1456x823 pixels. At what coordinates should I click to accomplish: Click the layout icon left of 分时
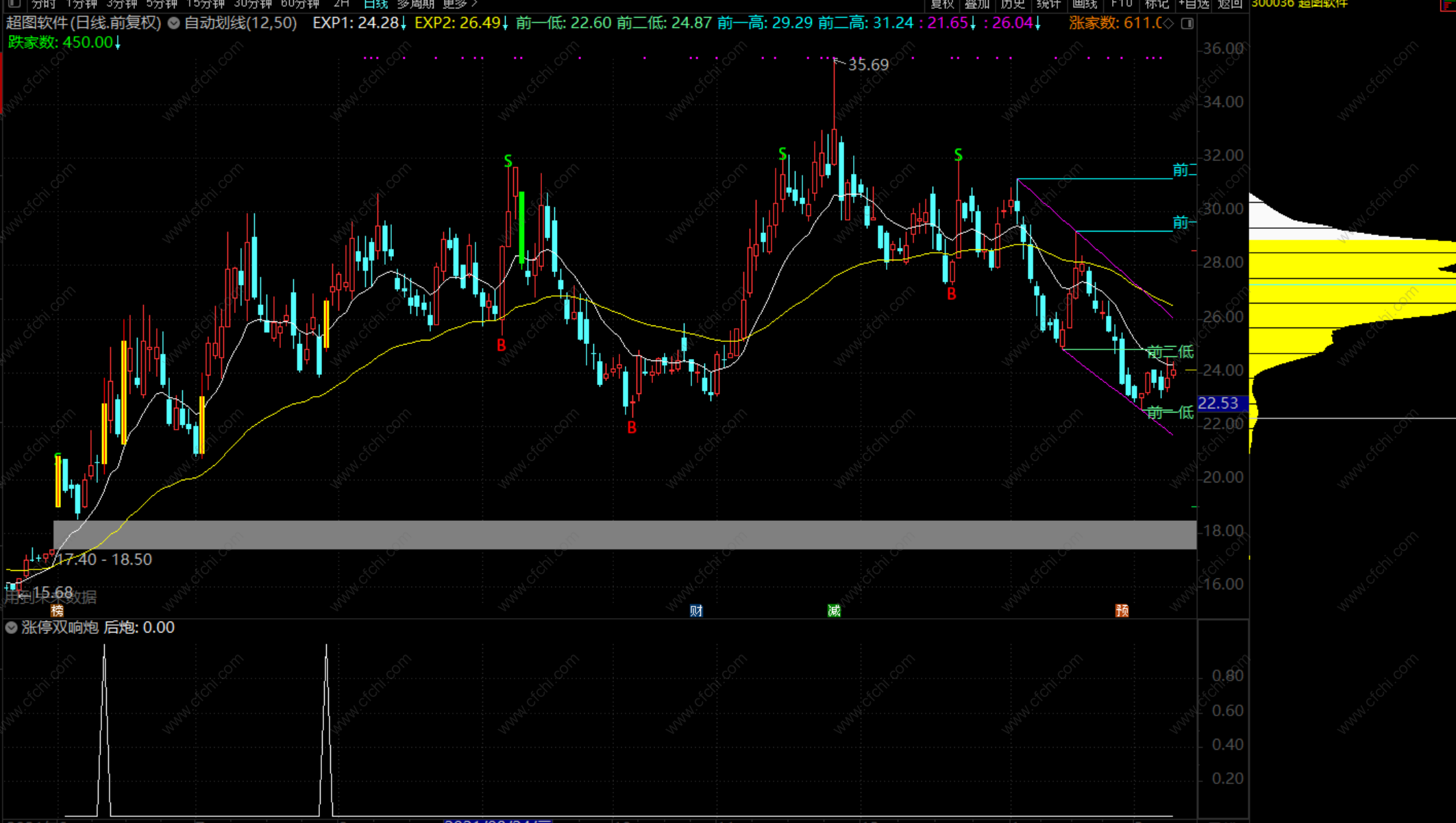(14, 4)
